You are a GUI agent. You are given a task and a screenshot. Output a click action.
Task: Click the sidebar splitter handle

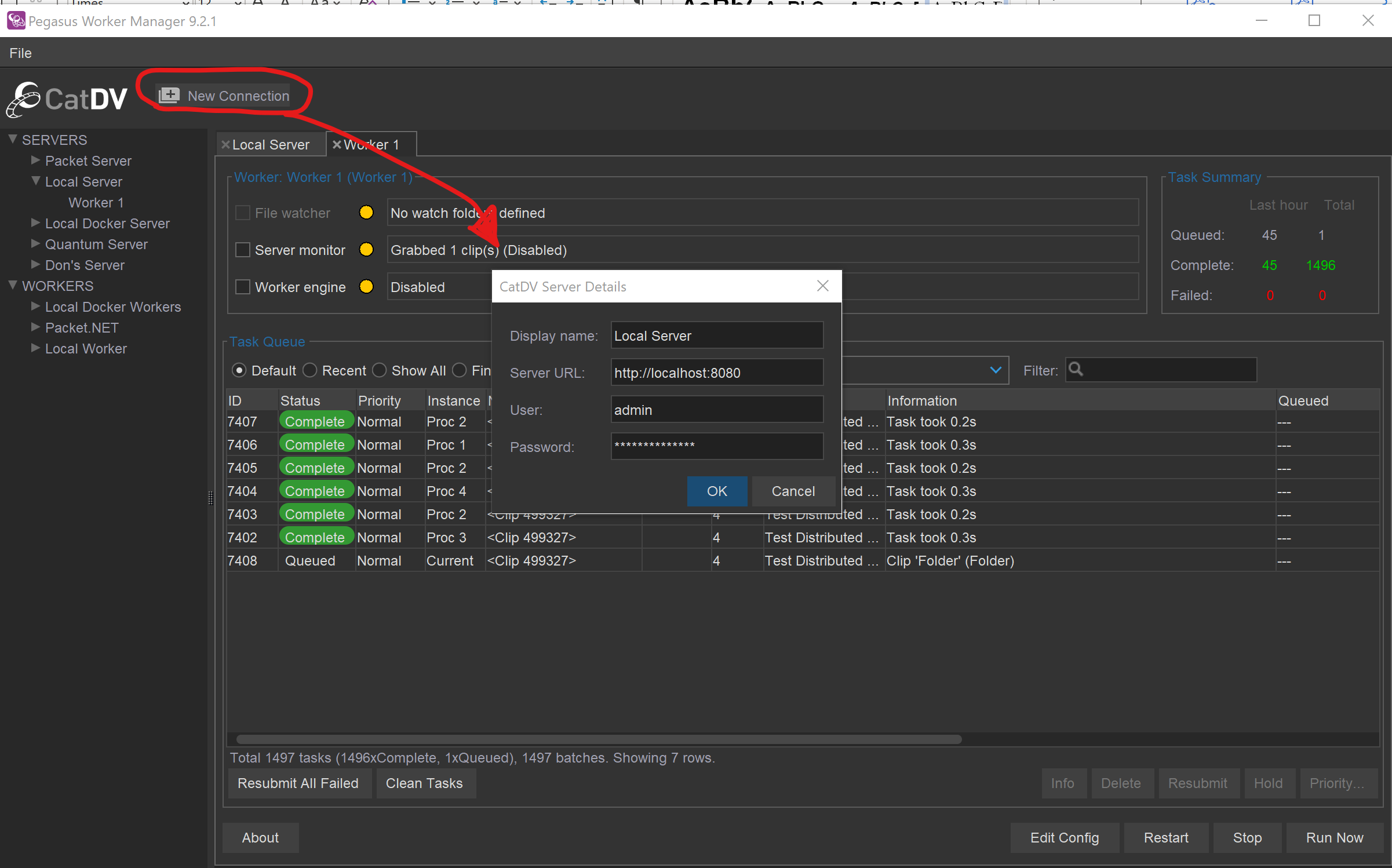click(210, 497)
